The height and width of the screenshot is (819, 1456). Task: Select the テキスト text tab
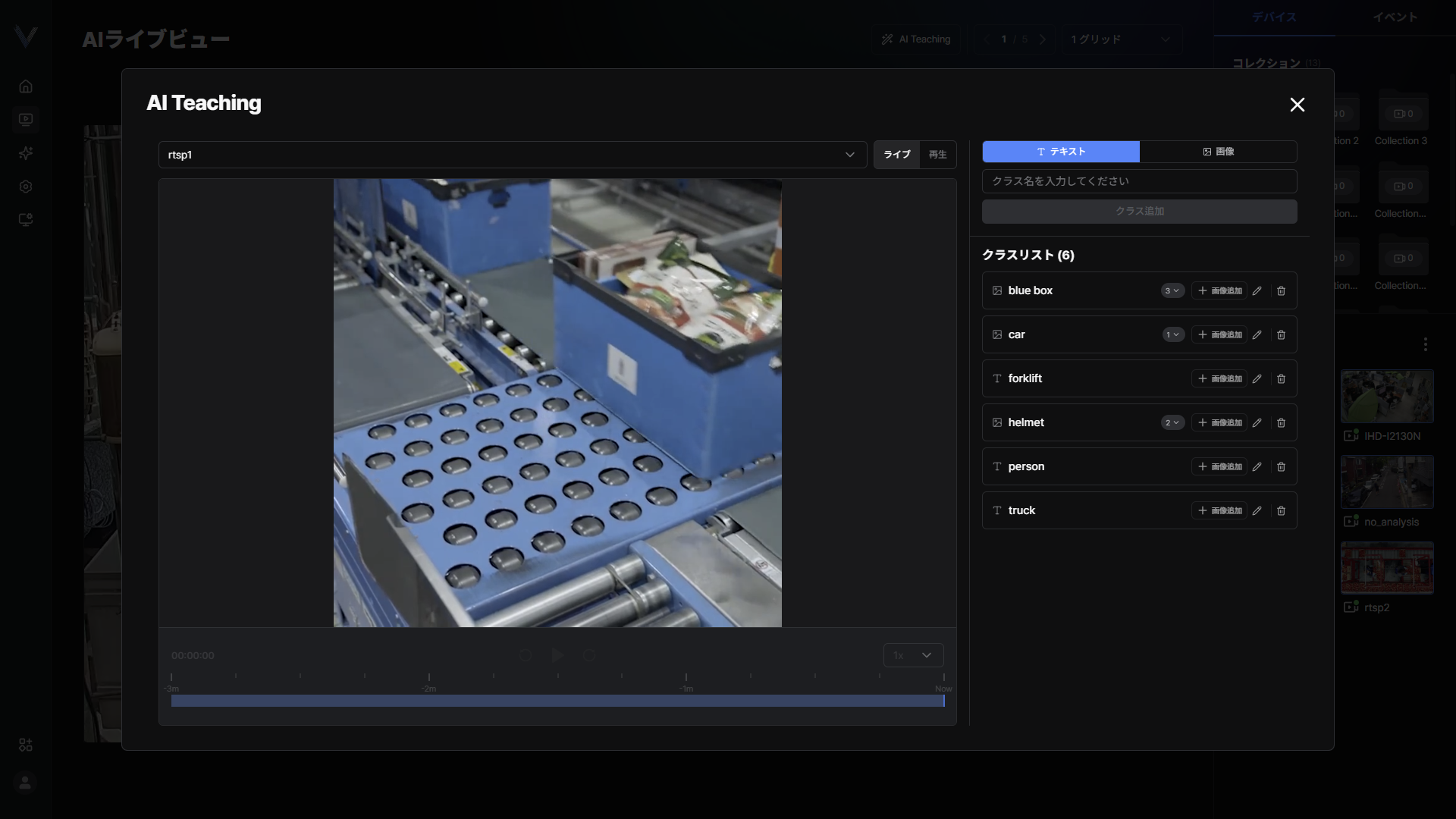pyautogui.click(x=1061, y=152)
